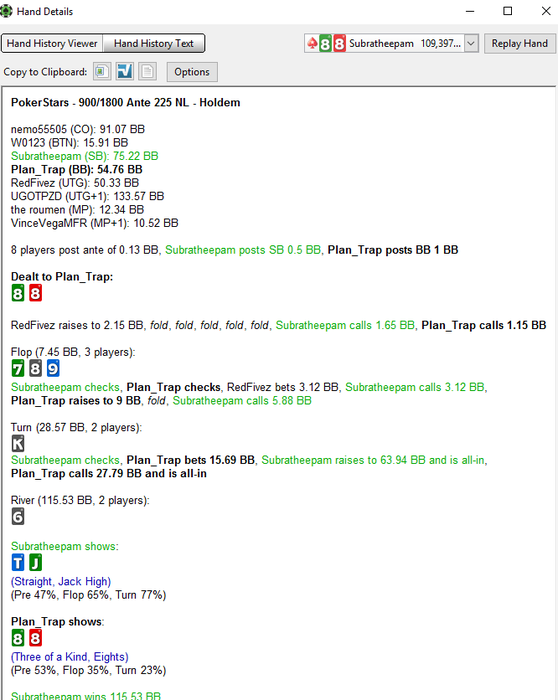Screen dimensions: 558x700
Task: Click red 8 card under Dealt to Plan_Trap
Action: [x=35, y=293]
